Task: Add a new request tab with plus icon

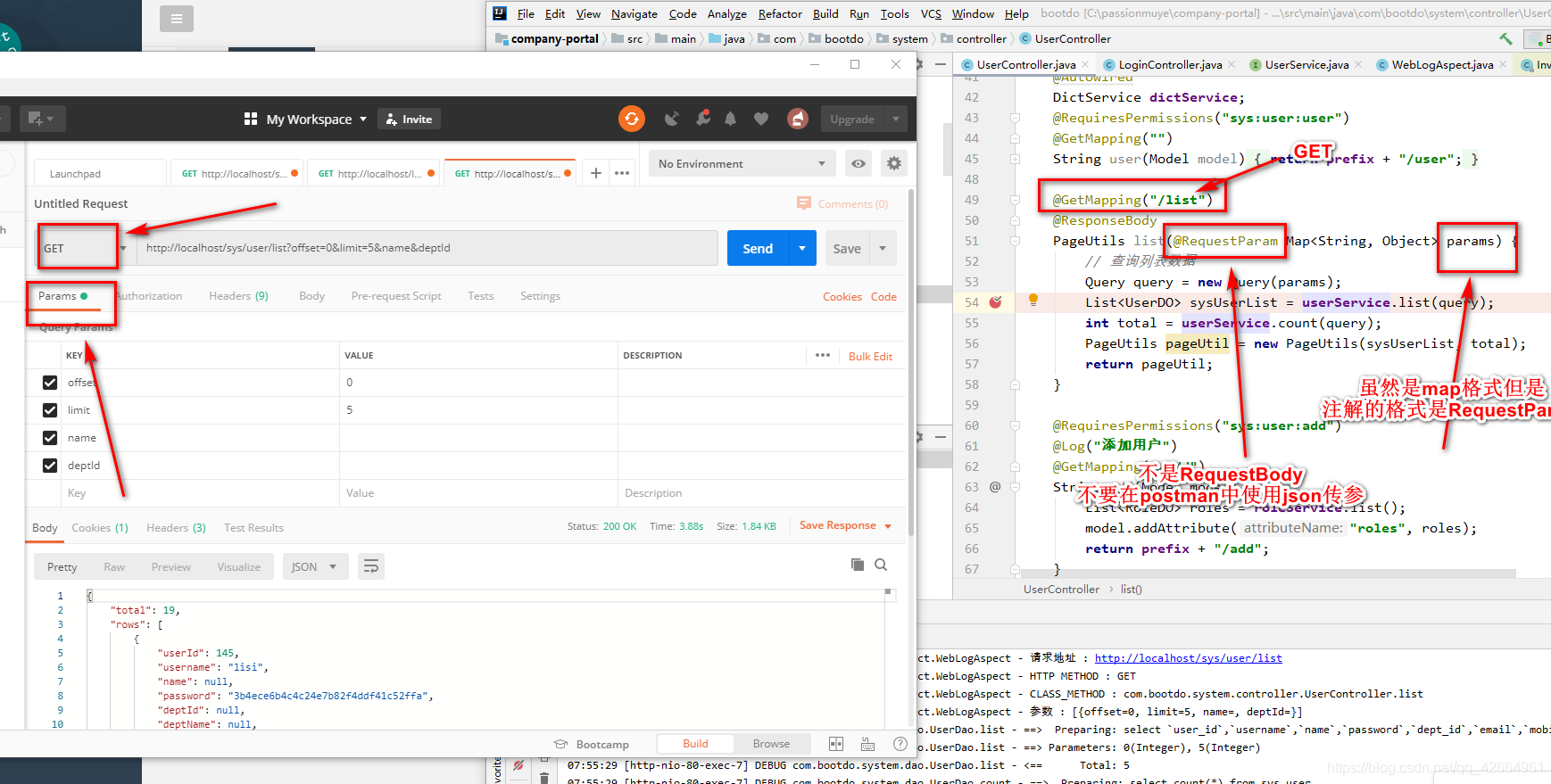Action: (x=596, y=173)
